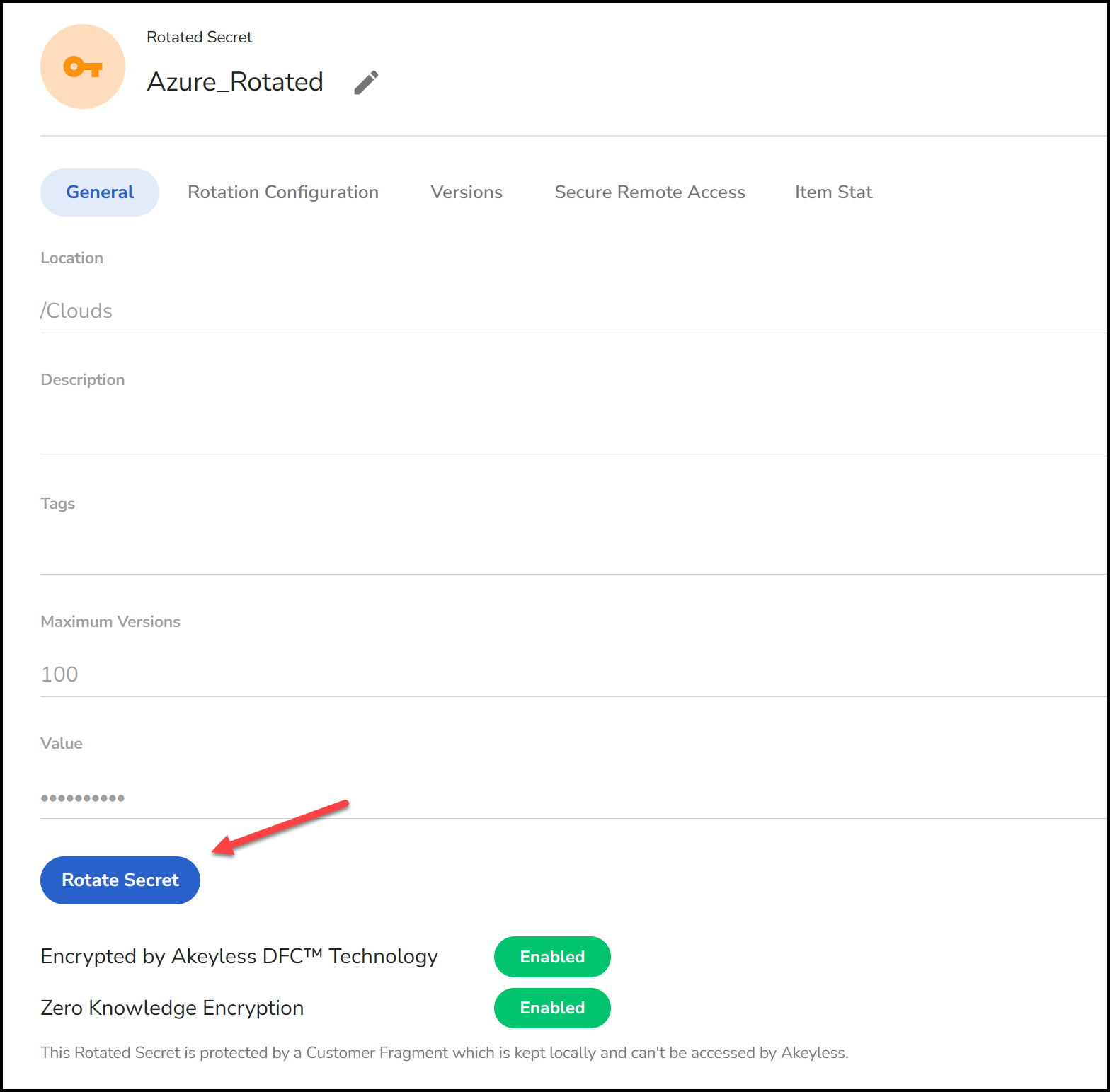The height and width of the screenshot is (1092, 1110).
Task: Click the Enabled badge for Zero Knowledge Encryption
Action: point(552,1008)
